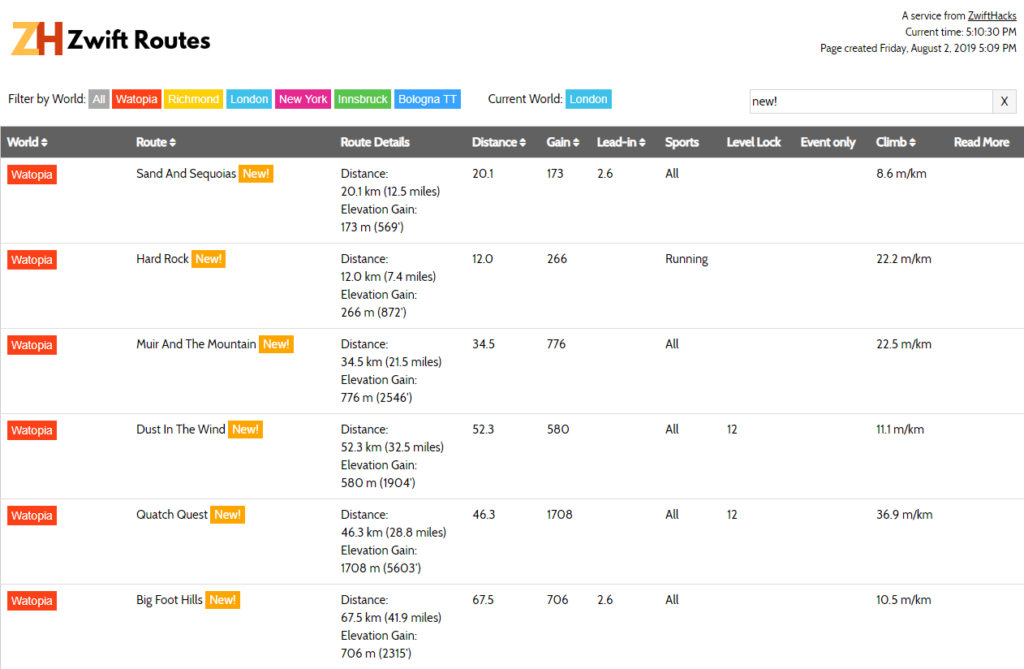Screen dimensions: 1024x669
Task: Click the Watopia badge in Big Foot Hills row
Action: pos(32,601)
